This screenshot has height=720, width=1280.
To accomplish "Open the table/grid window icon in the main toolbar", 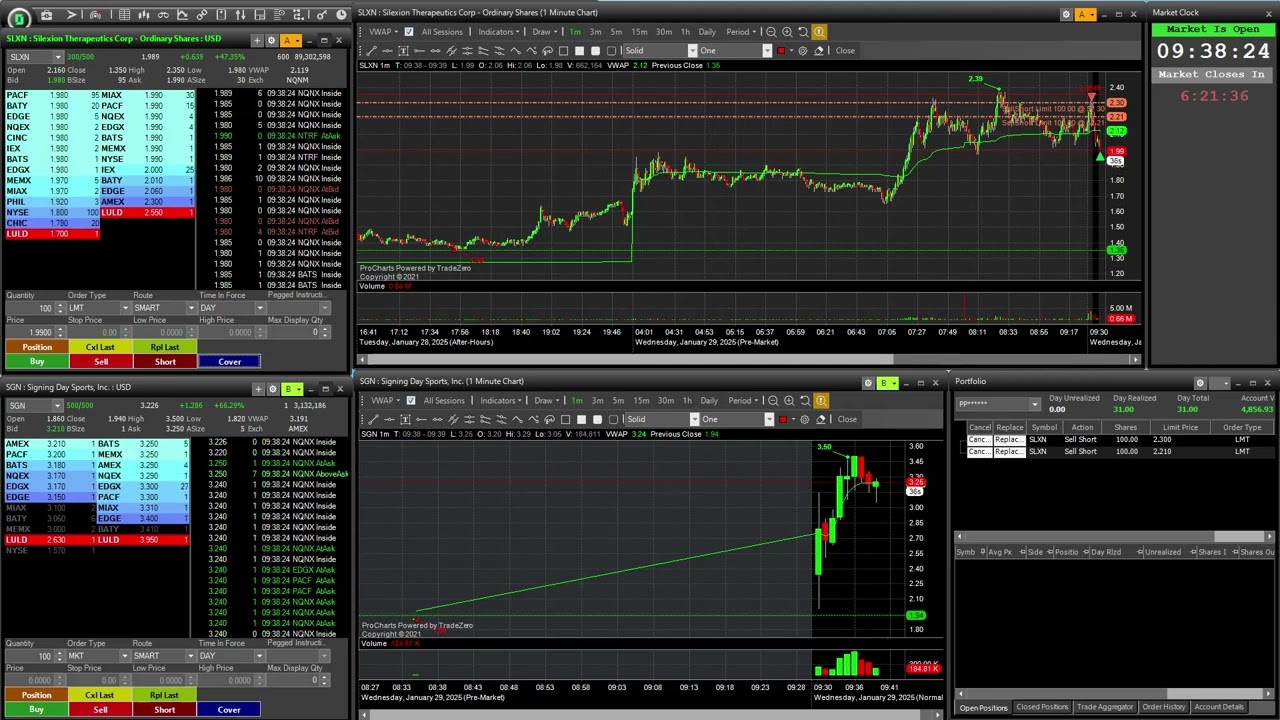I will 124,15.
